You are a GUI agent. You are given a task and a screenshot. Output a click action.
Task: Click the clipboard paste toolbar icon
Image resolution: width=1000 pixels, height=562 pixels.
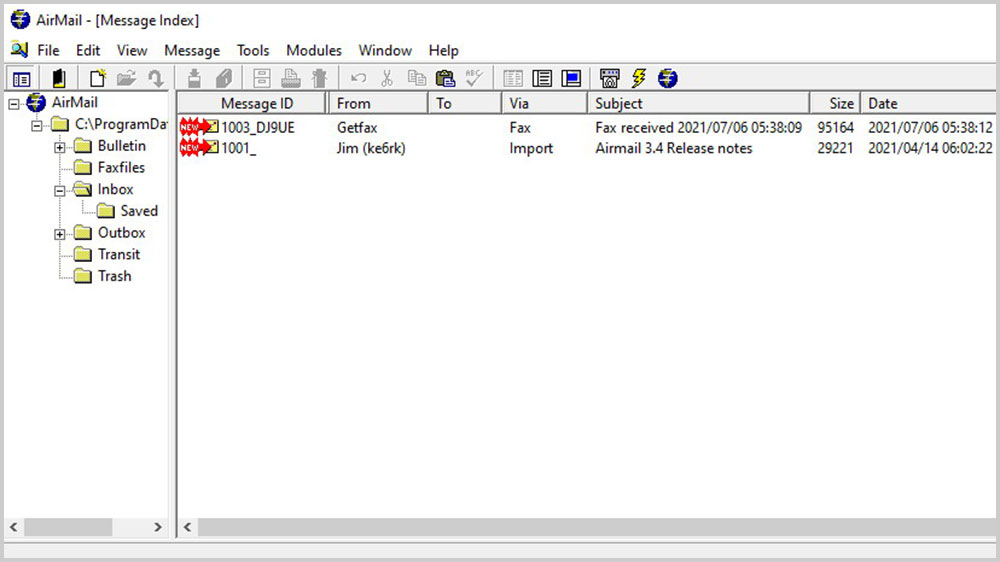point(445,78)
